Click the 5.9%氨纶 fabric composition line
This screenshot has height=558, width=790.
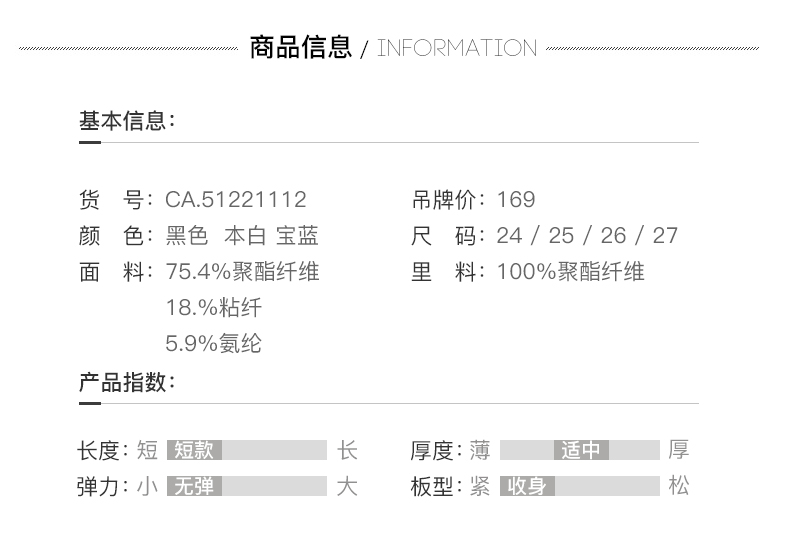coord(213,344)
